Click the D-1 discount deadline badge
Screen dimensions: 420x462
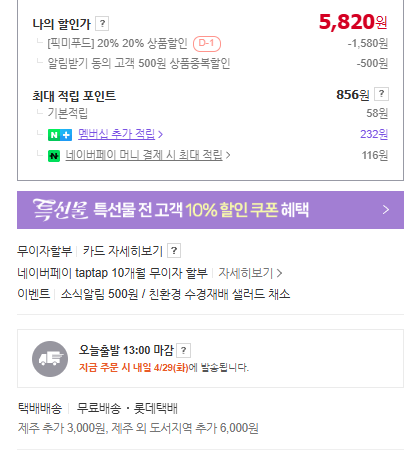coord(207,43)
